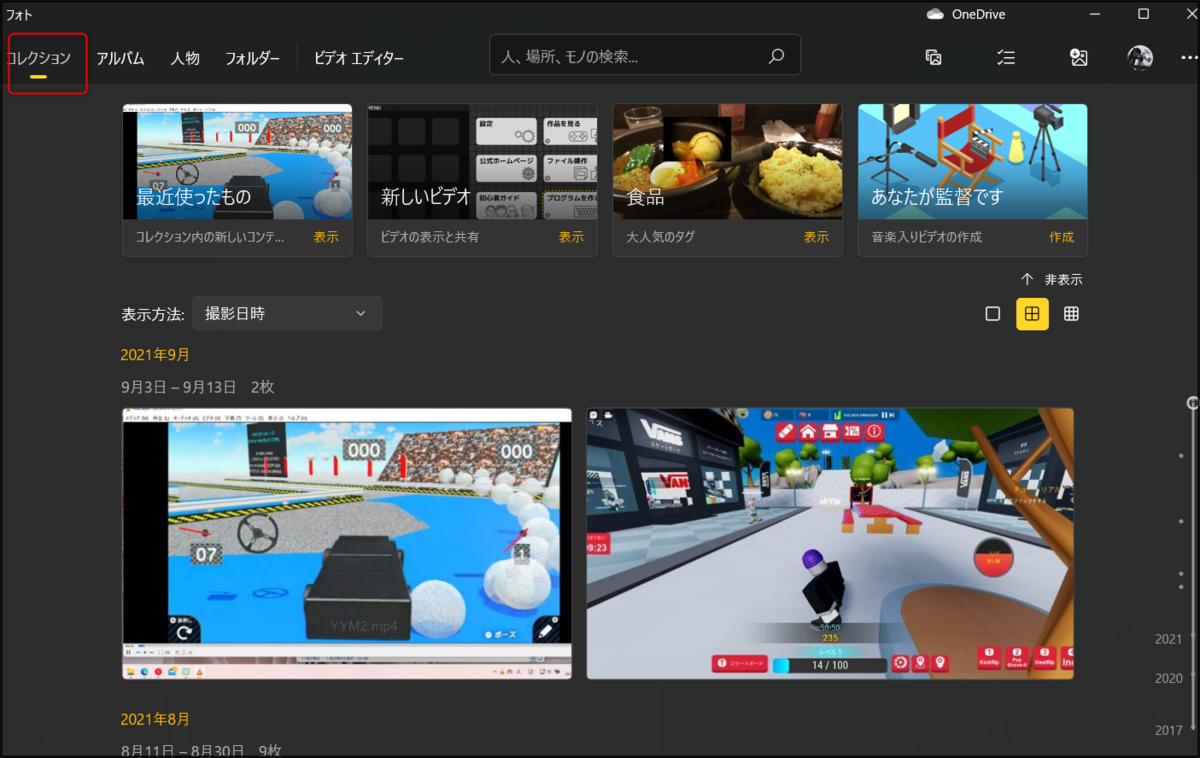Viewport: 1200px width, 758px height.
Task: Focus the 人、場所、モノの検索 search box
Action: (645, 56)
